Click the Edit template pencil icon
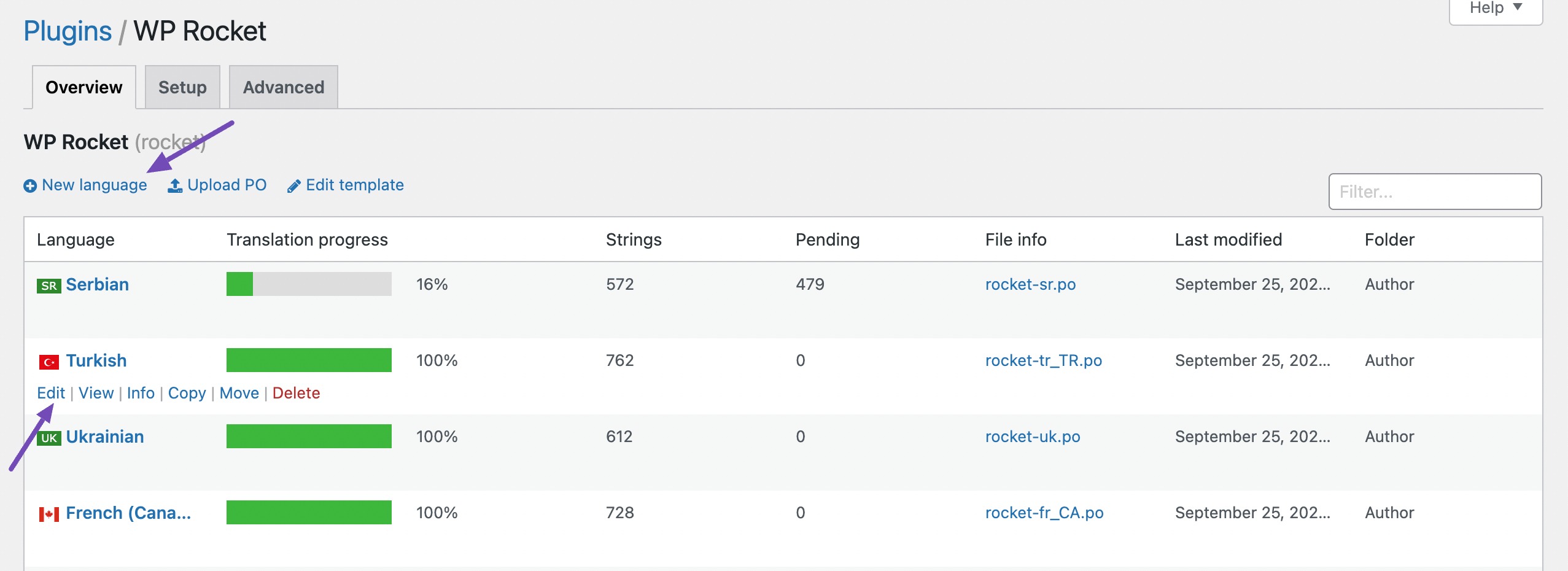Screen dimensions: 1568x571 [294, 185]
